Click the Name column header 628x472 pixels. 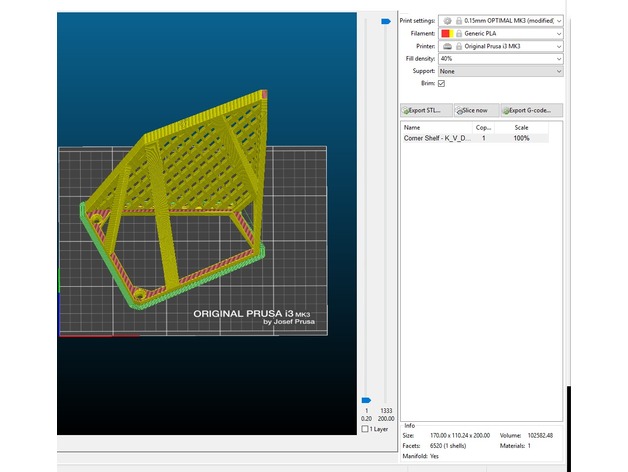(x=437, y=128)
